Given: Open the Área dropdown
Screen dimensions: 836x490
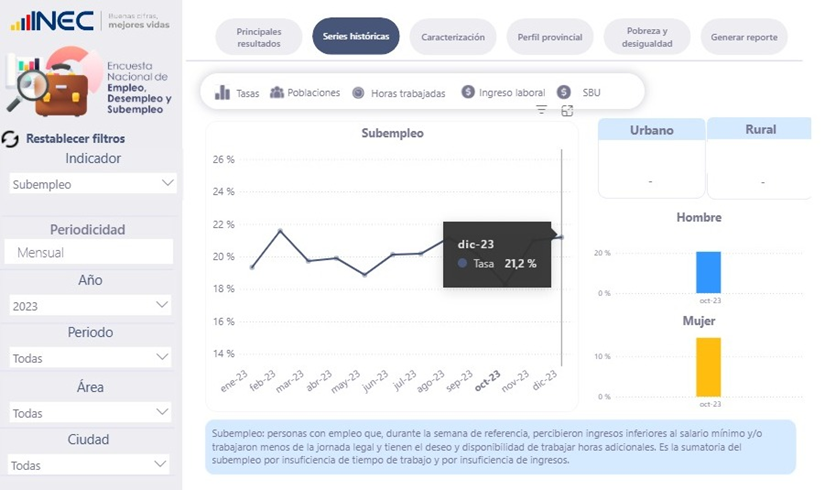Looking at the screenshot, I should (x=163, y=412).
